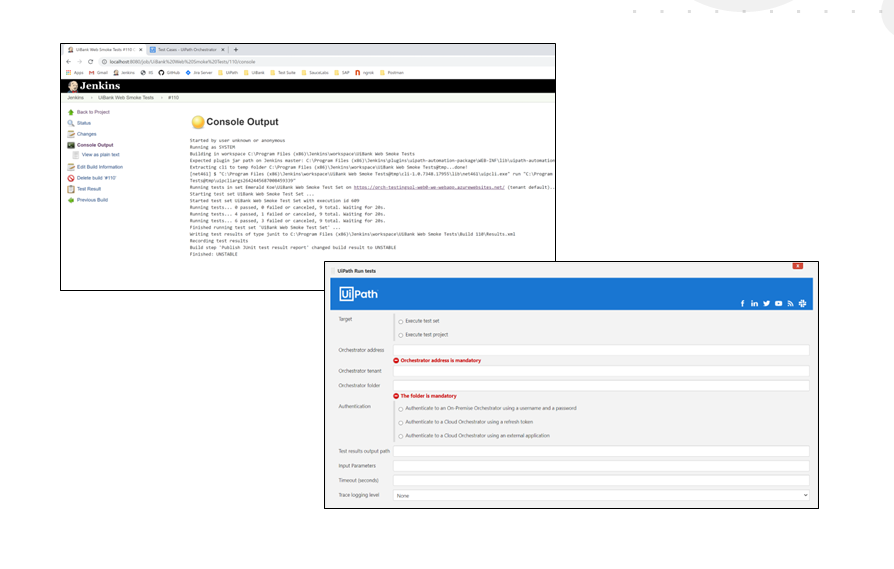Open the ngrok bookmark

point(364,72)
